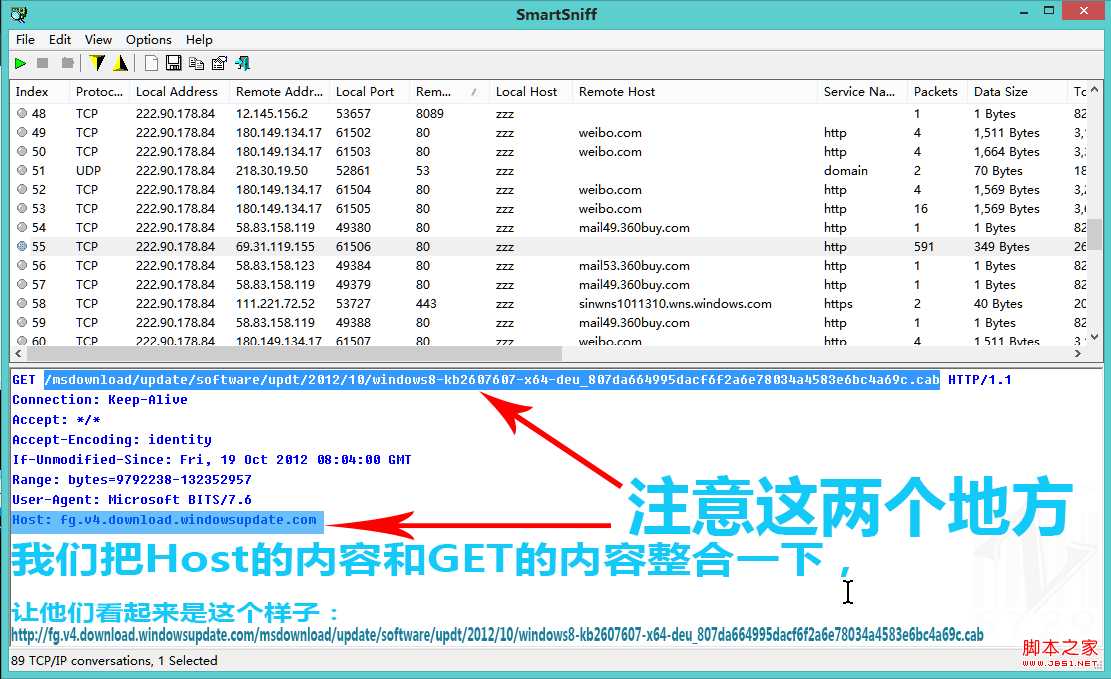Start capture with the green play icon
The width and height of the screenshot is (1111, 679).
click(20, 63)
